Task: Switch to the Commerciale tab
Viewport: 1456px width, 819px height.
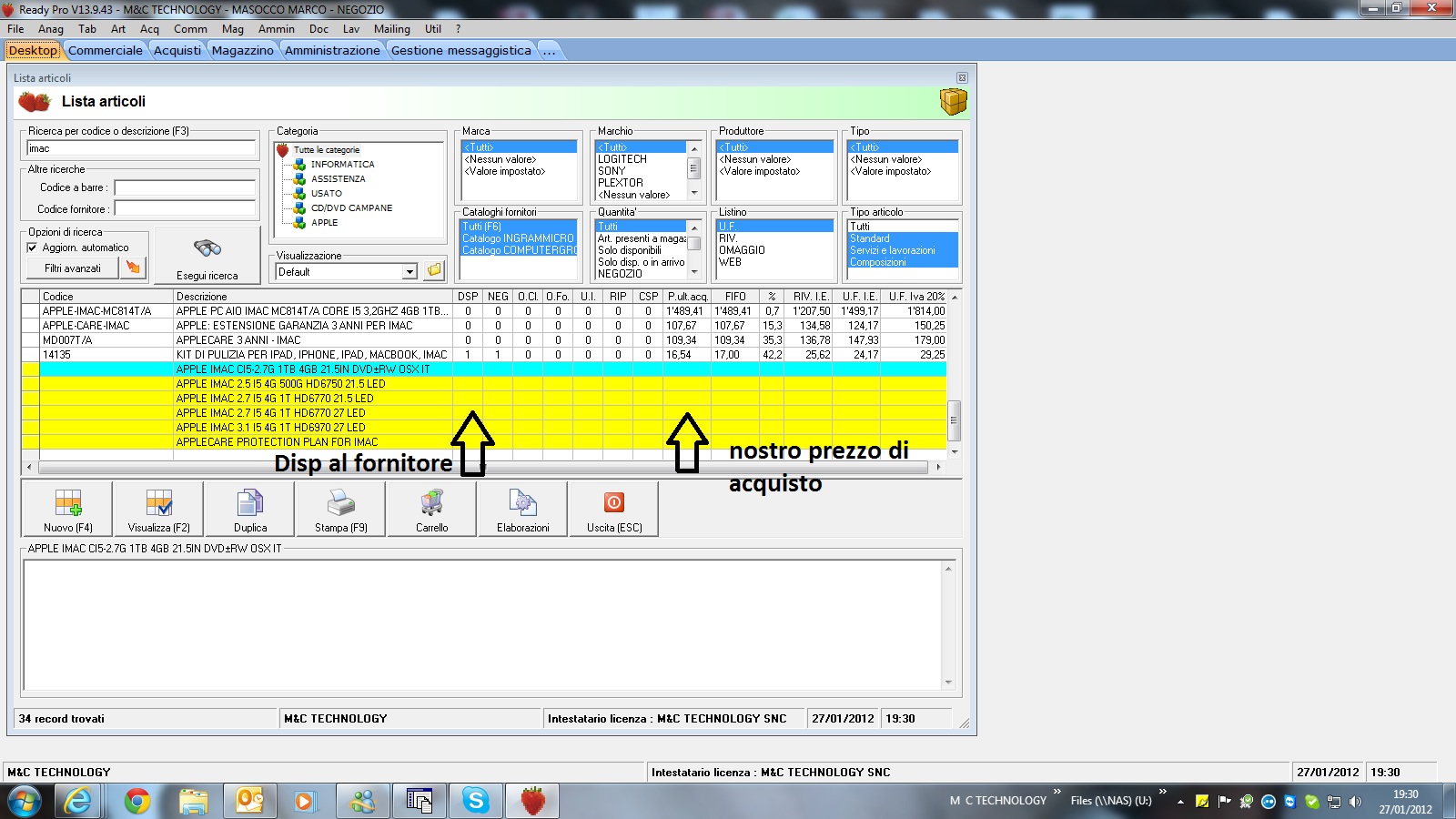Action: 106,51
